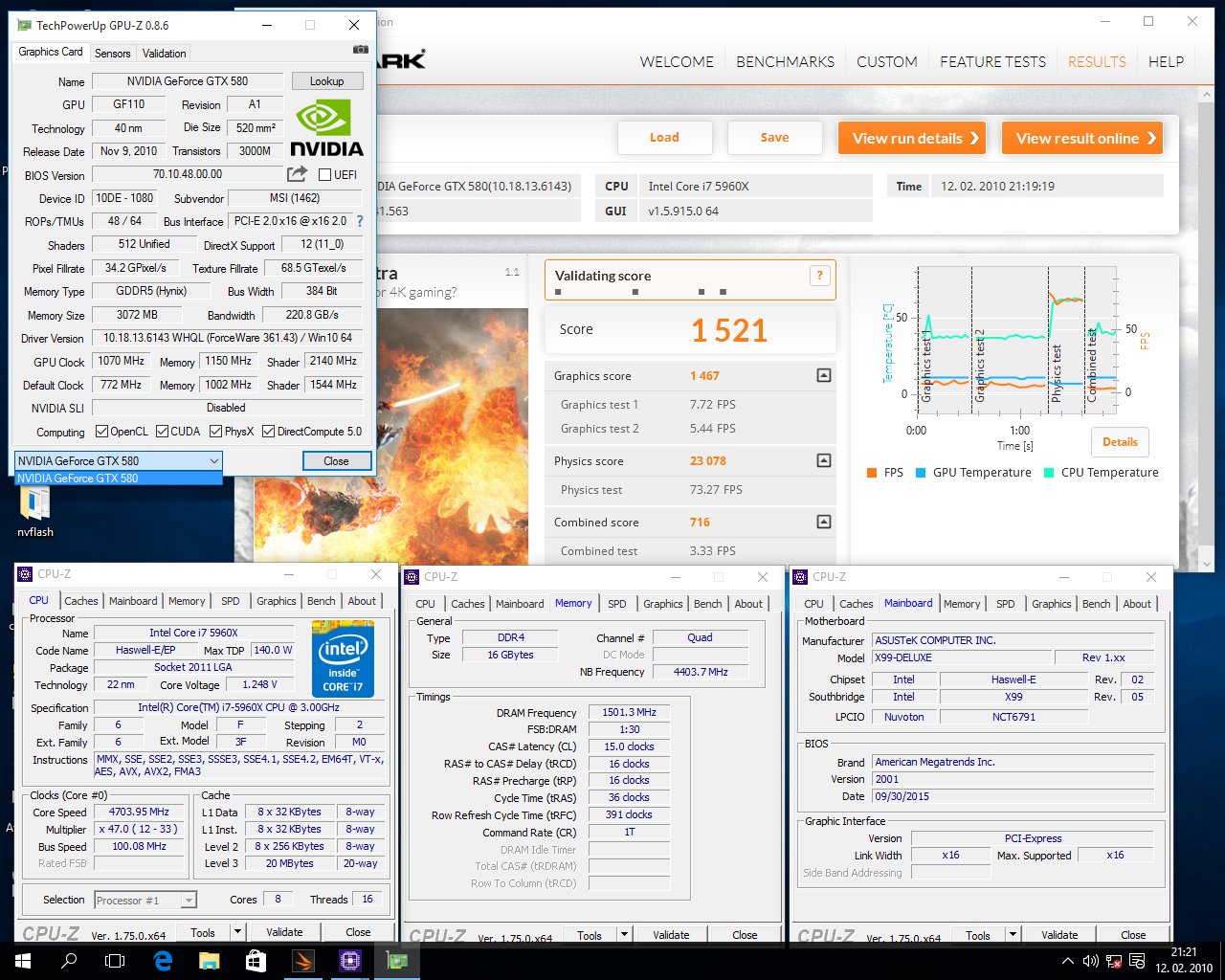
Task: Switch to the Validation tab in GPU-Z
Action: (165, 54)
